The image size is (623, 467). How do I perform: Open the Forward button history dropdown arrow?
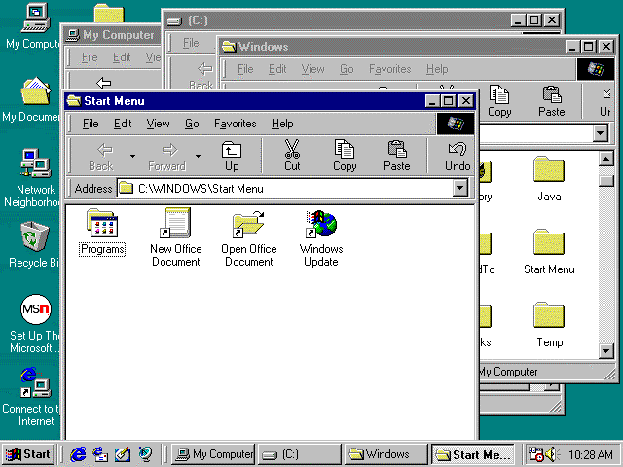[x=198, y=156]
